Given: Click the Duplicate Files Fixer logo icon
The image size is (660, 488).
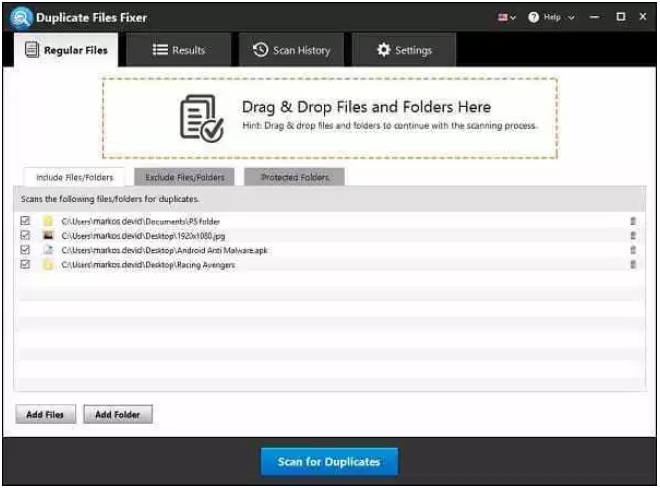Looking at the screenshot, I should (x=21, y=17).
